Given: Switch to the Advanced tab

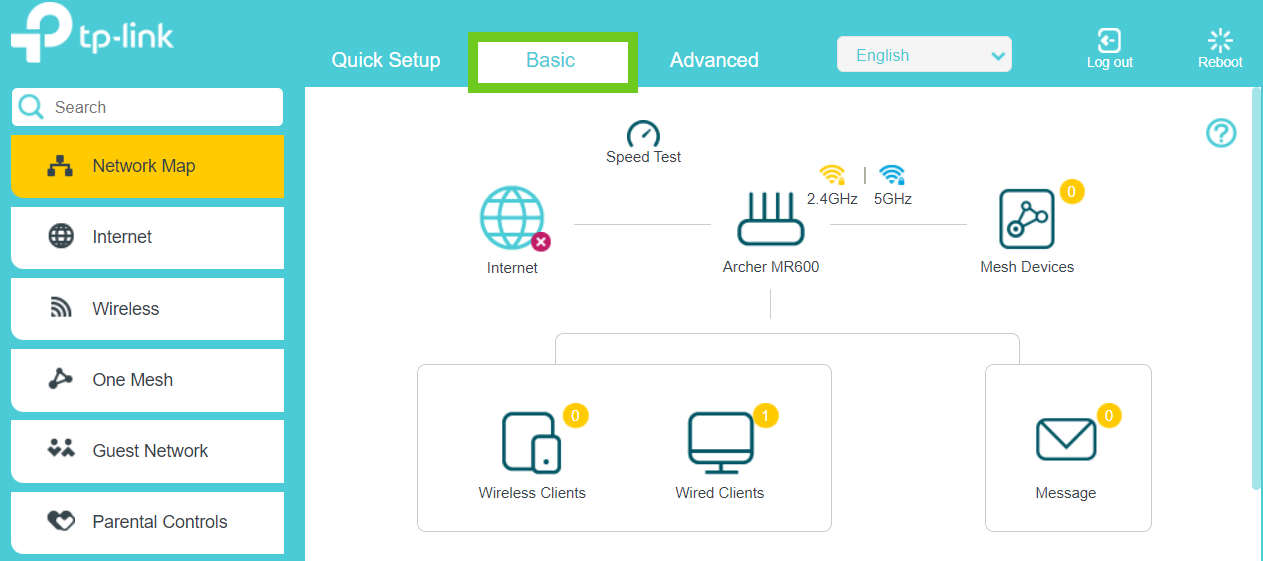Looking at the screenshot, I should coord(714,60).
